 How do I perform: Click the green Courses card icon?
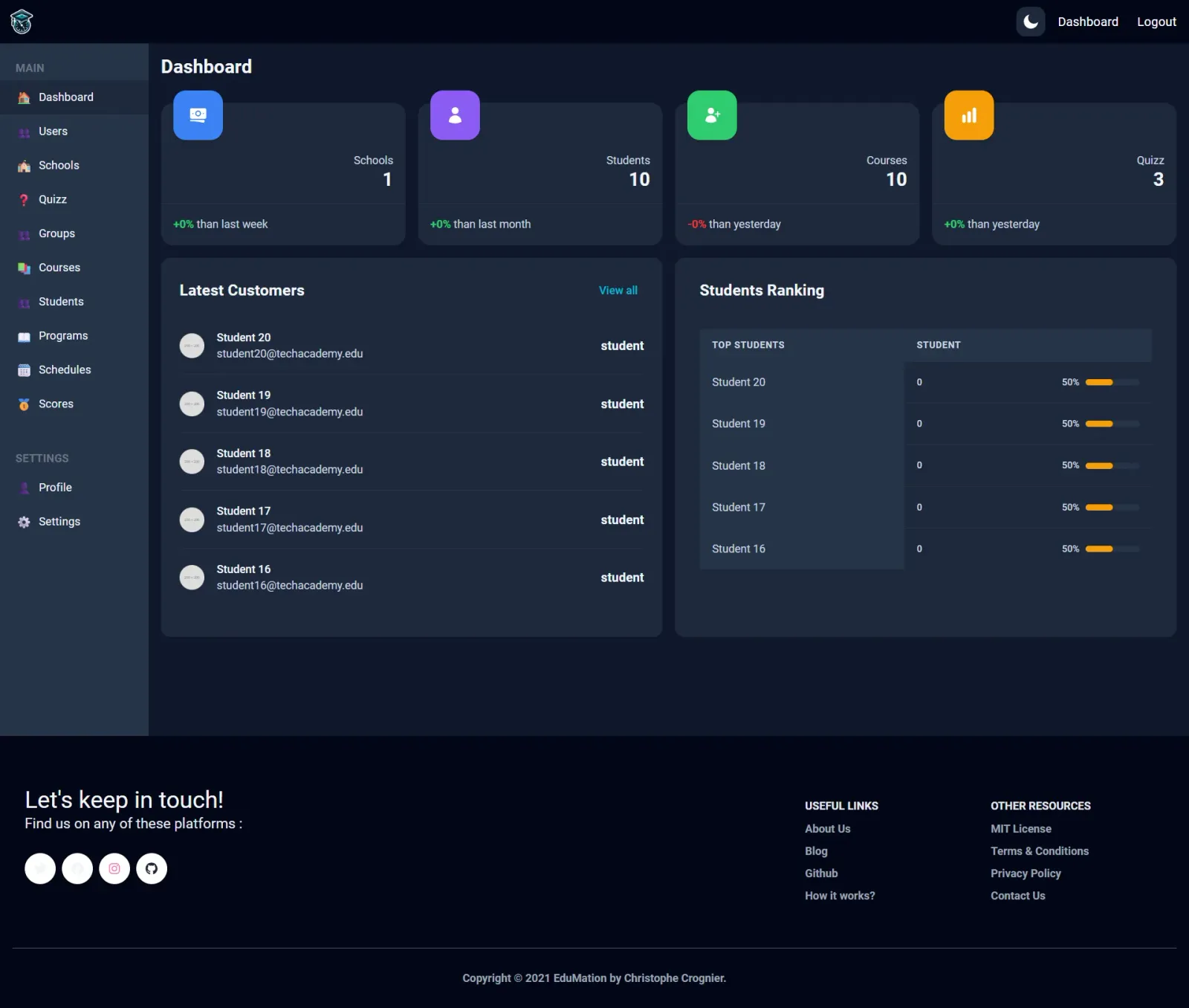pos(712,115)
